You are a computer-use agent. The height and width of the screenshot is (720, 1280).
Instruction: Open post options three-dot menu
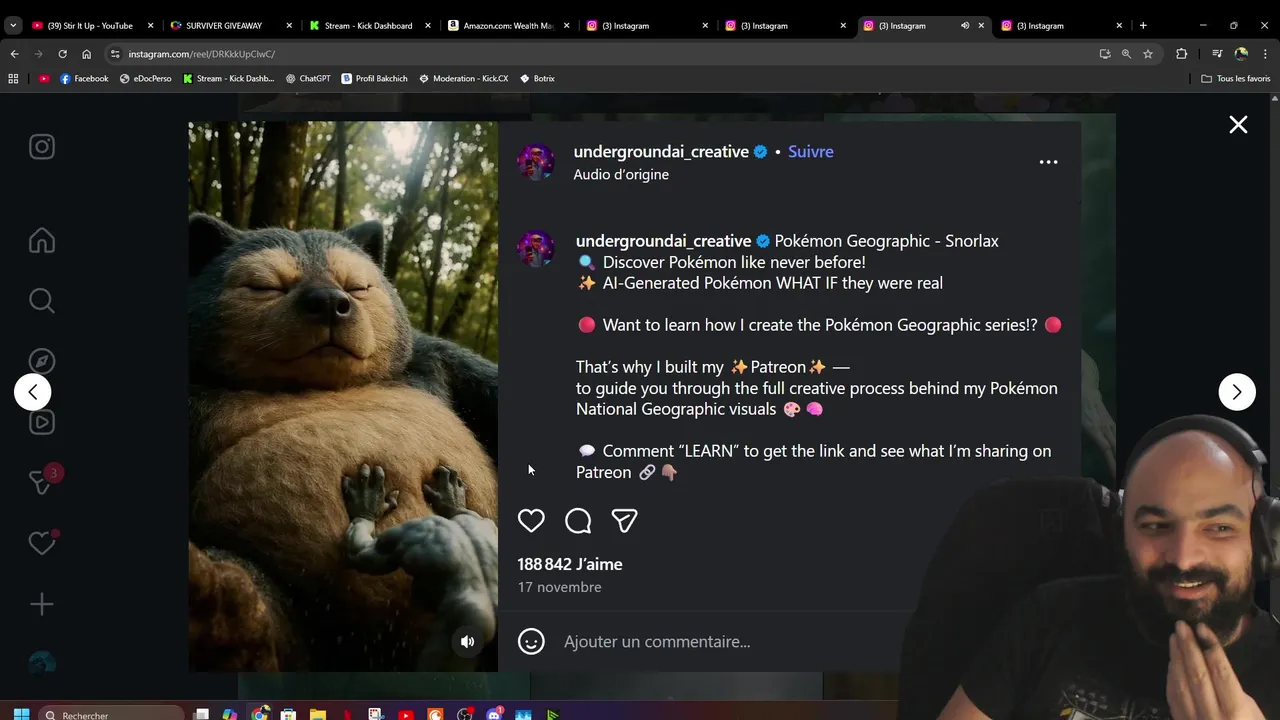click(1048, 162)
